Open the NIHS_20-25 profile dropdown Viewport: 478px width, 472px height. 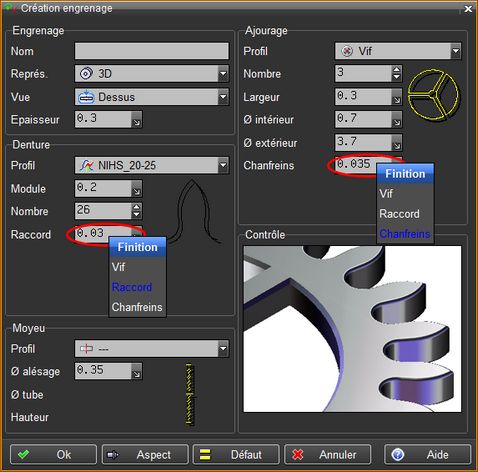click(x=223, y=165)
